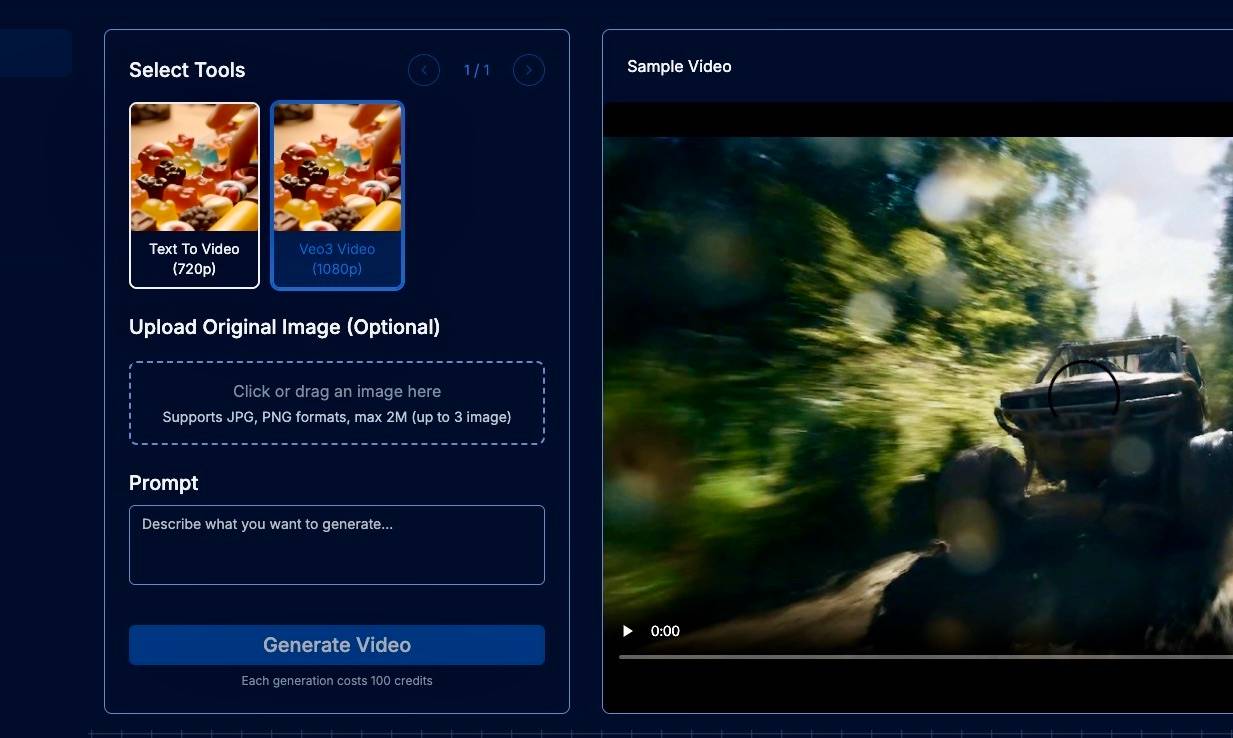Screen dimensions: 1233x738
Task: Click the candy thumbnail of Text To Video
Action: (194, 167)
